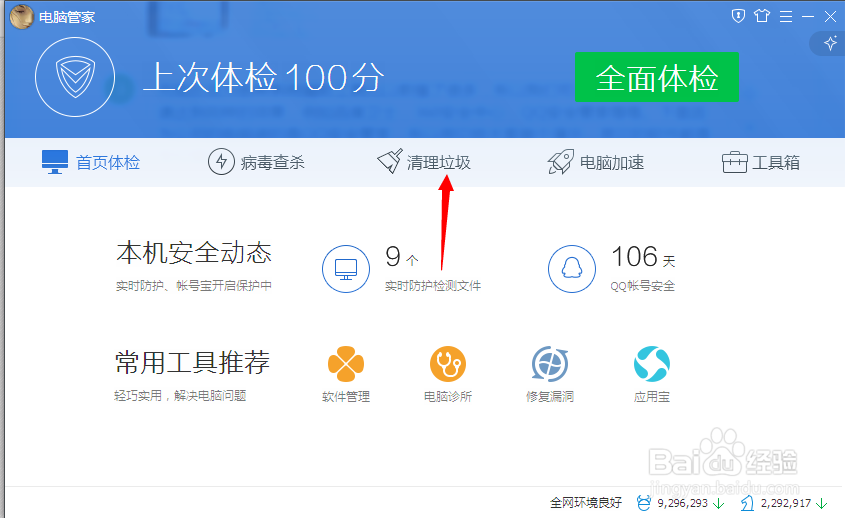Click the 电脑管家 title text

pyautogui.click(x=67, y=17)
